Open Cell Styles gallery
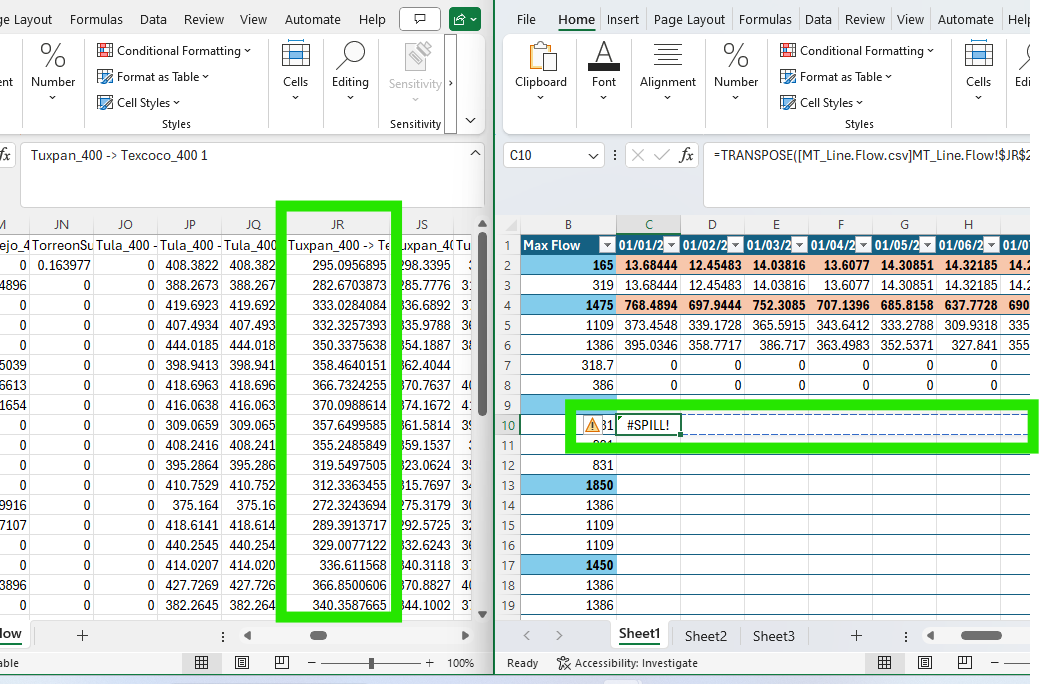Image resolution: width=1040 pixels, height=684 pixels. click(820, 102)
